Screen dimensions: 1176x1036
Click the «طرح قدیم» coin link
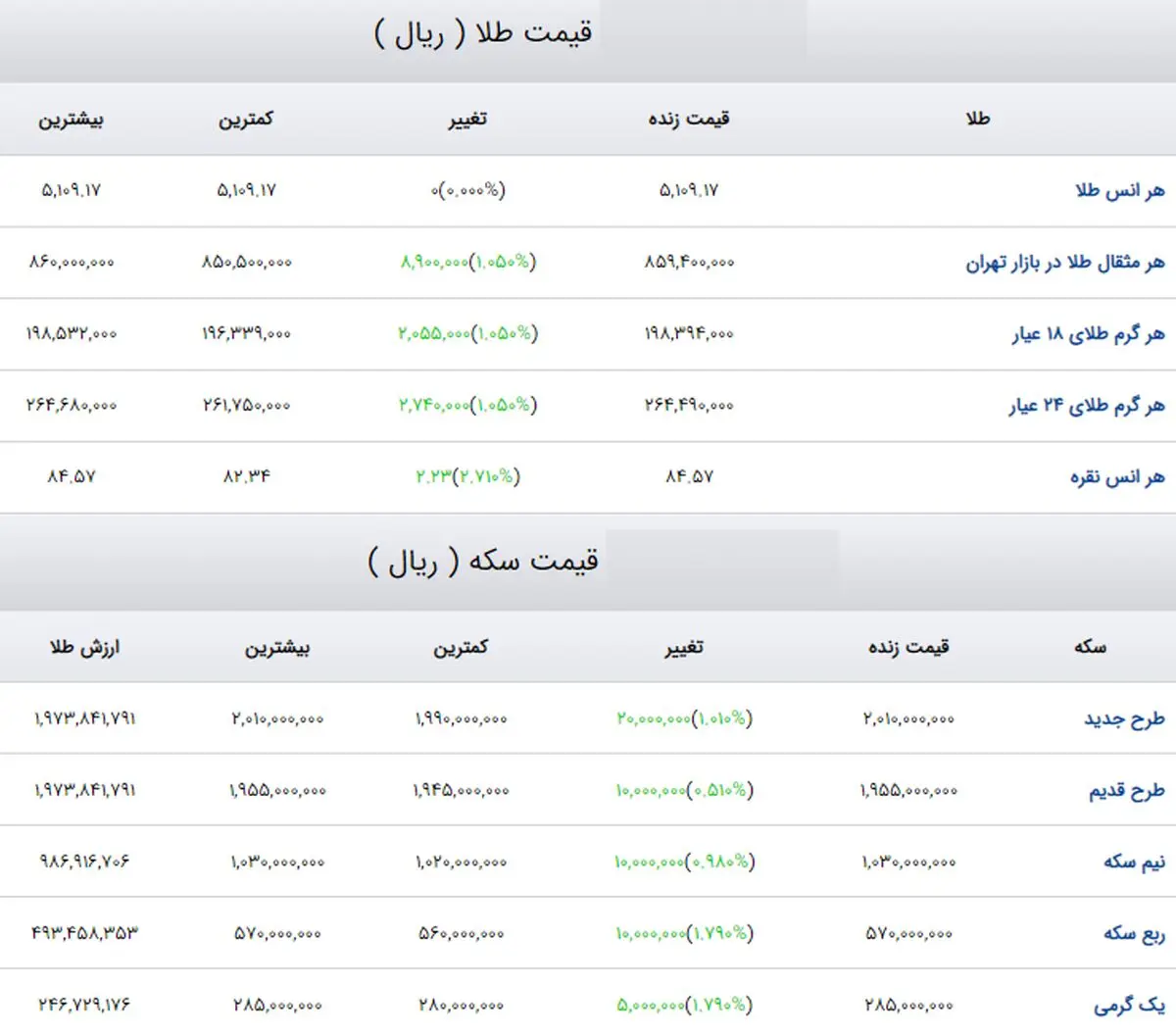click(1127, 790)
